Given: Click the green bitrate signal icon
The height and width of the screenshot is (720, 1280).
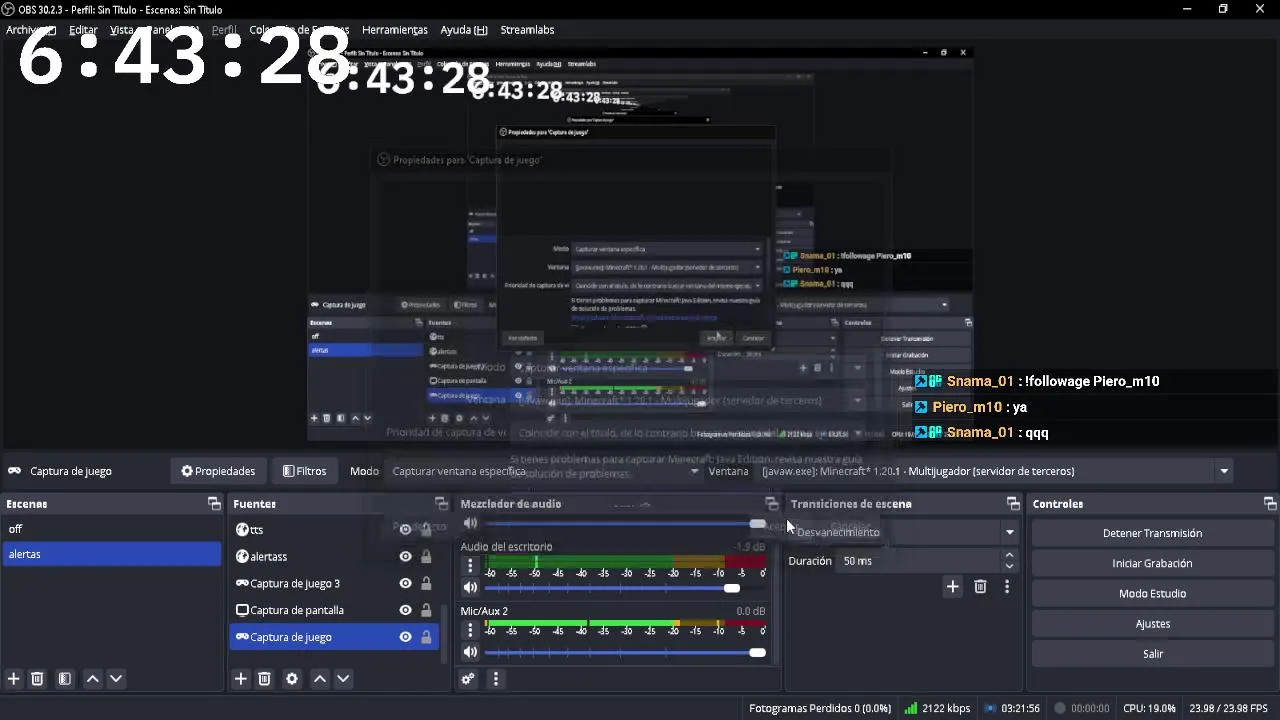Looking at the screenshot, I should (910, 708).
